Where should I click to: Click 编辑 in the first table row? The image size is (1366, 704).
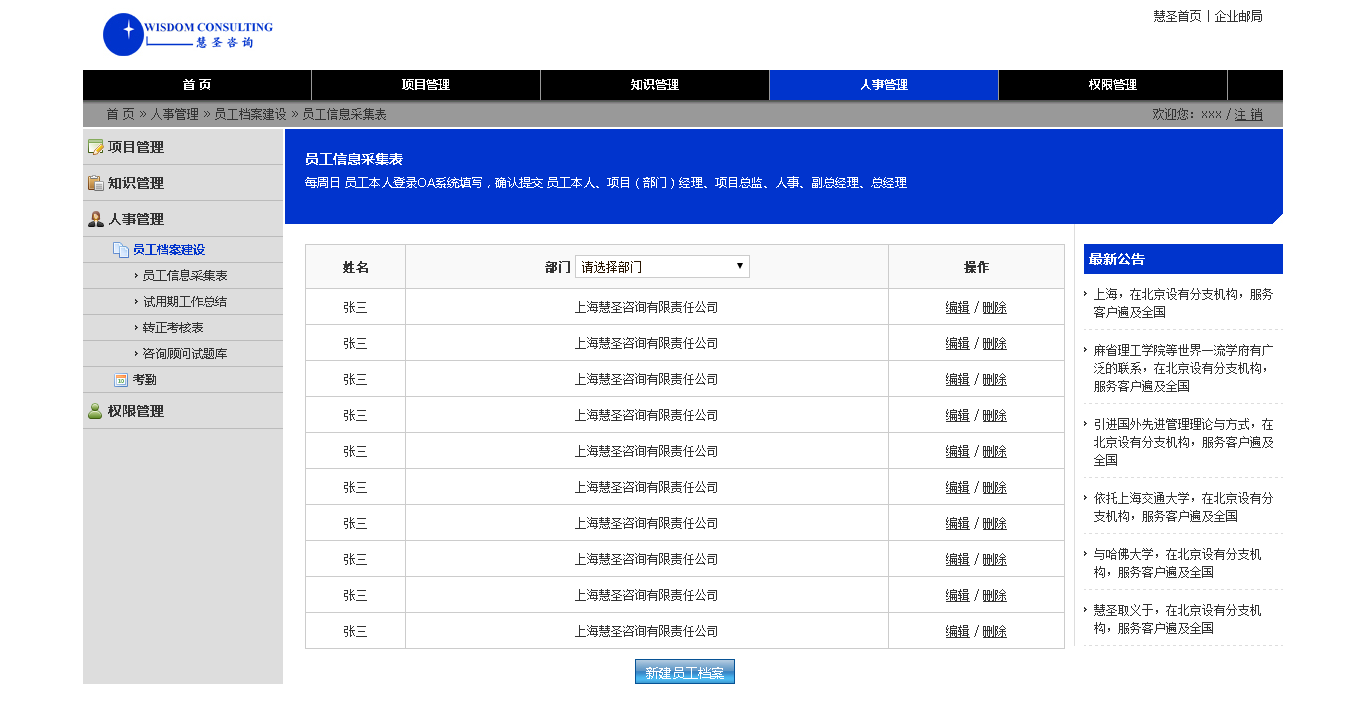coord(957,308)
